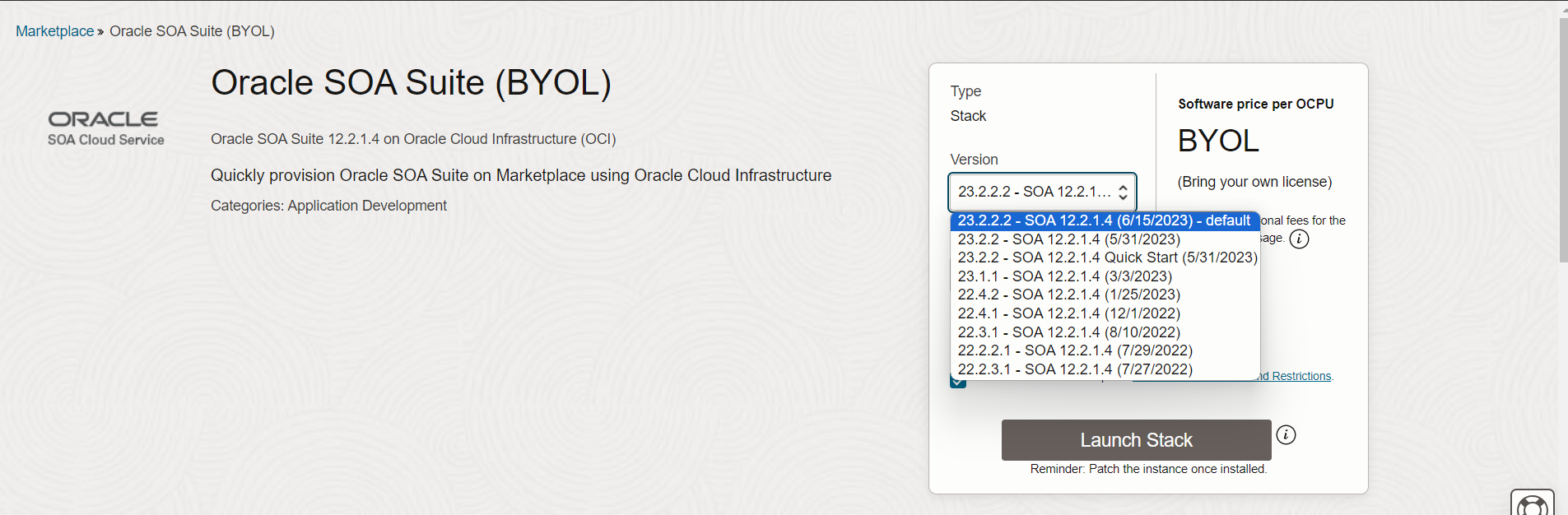Screen dimensions: 1568x515
Task: Pick version 22.2.2.1 (7/29/2022)
Action: (x=1105, y=350)
